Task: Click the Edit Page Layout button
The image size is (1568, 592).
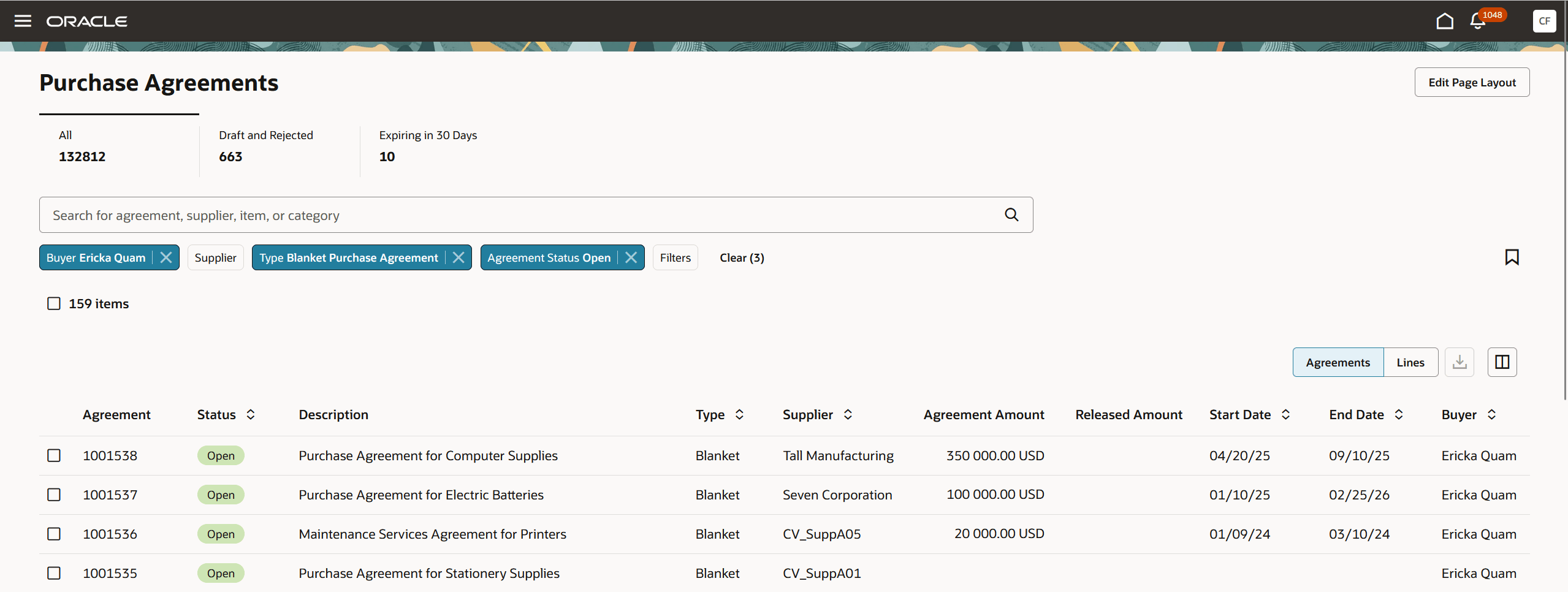Action: pyautogui.click(x=1472, y=82)
